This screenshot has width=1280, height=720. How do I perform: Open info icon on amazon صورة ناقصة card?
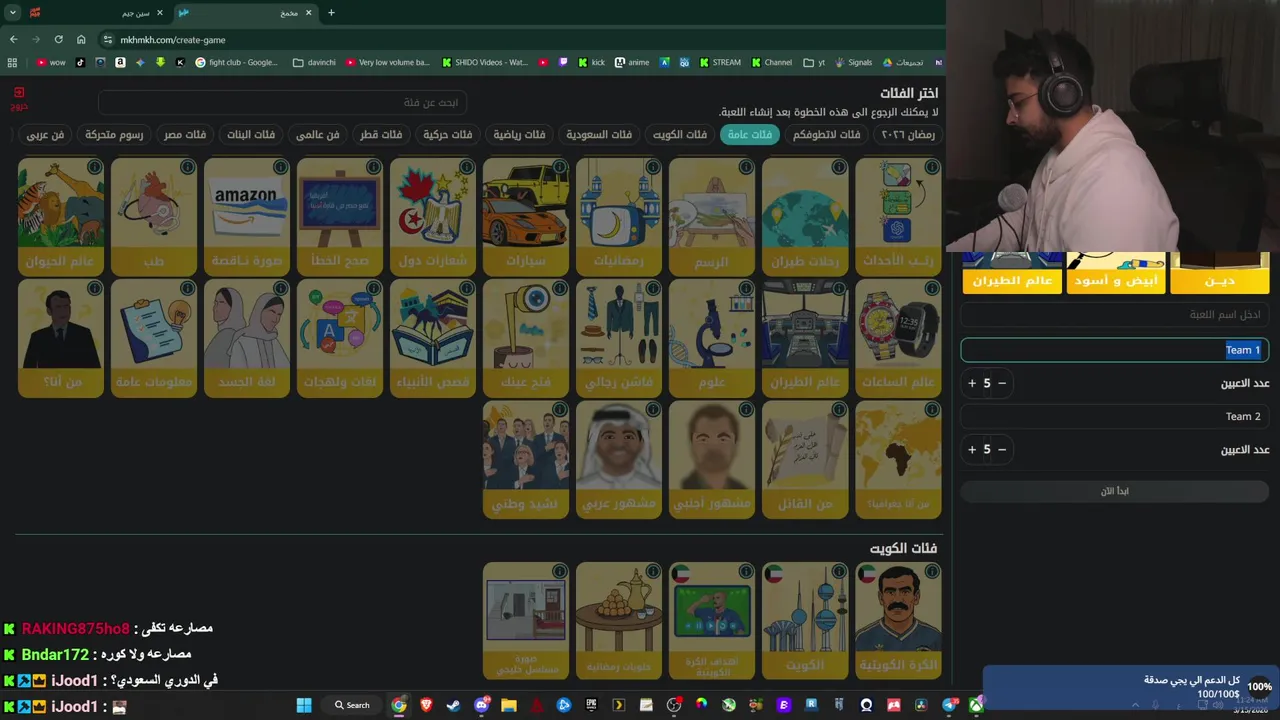[280, 167]
